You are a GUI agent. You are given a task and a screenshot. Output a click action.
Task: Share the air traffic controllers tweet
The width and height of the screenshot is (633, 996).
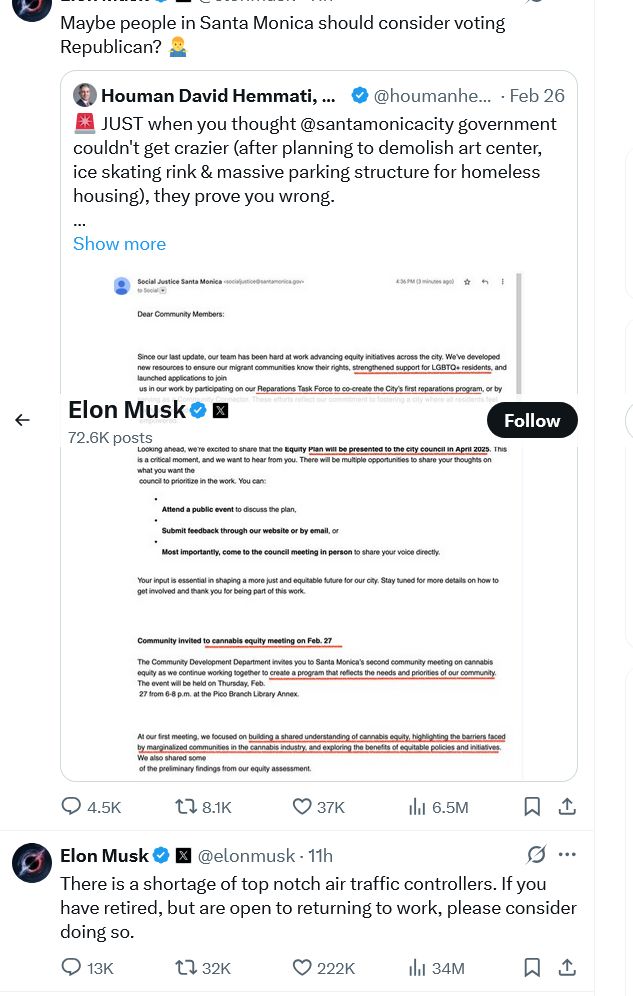click(566, 968)
